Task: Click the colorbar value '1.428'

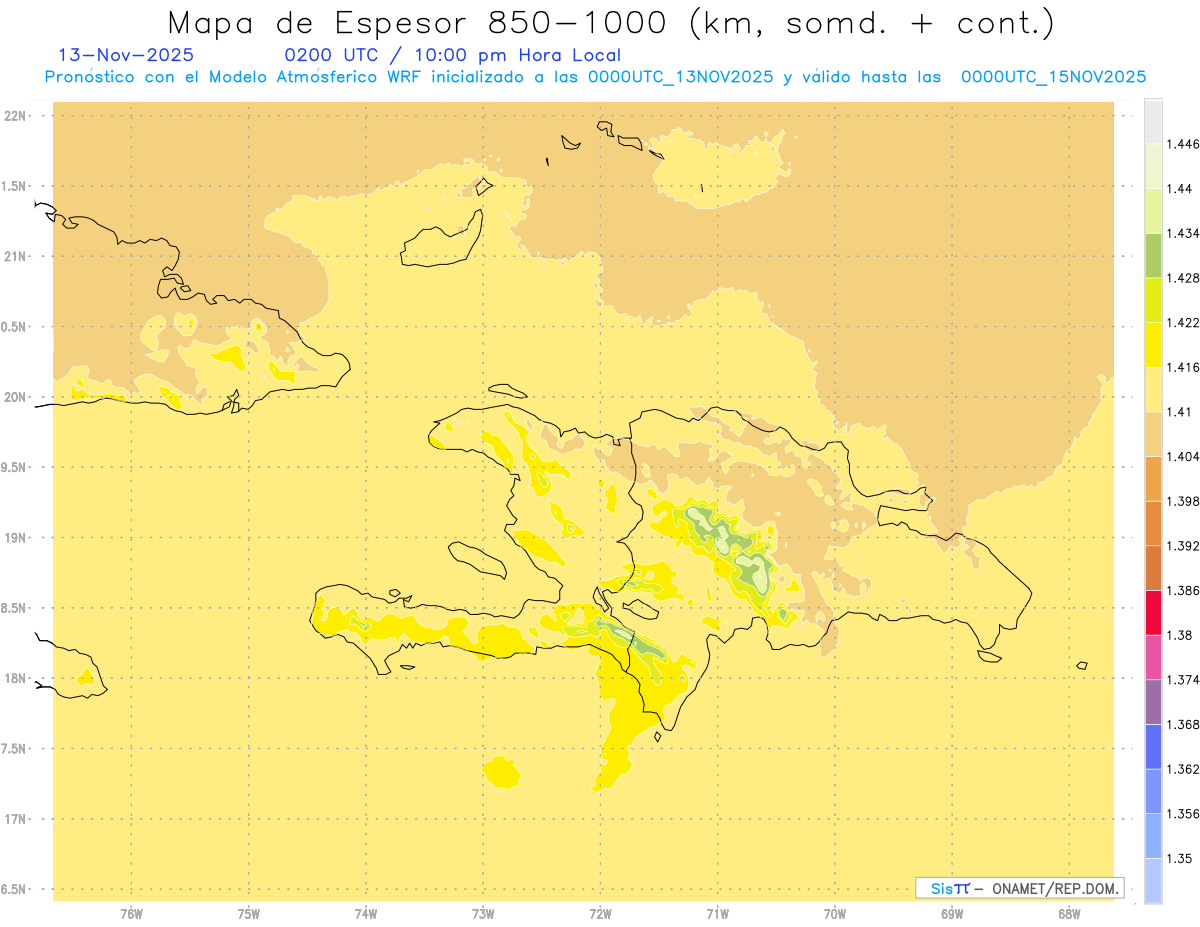Action: coord(1183,278)
